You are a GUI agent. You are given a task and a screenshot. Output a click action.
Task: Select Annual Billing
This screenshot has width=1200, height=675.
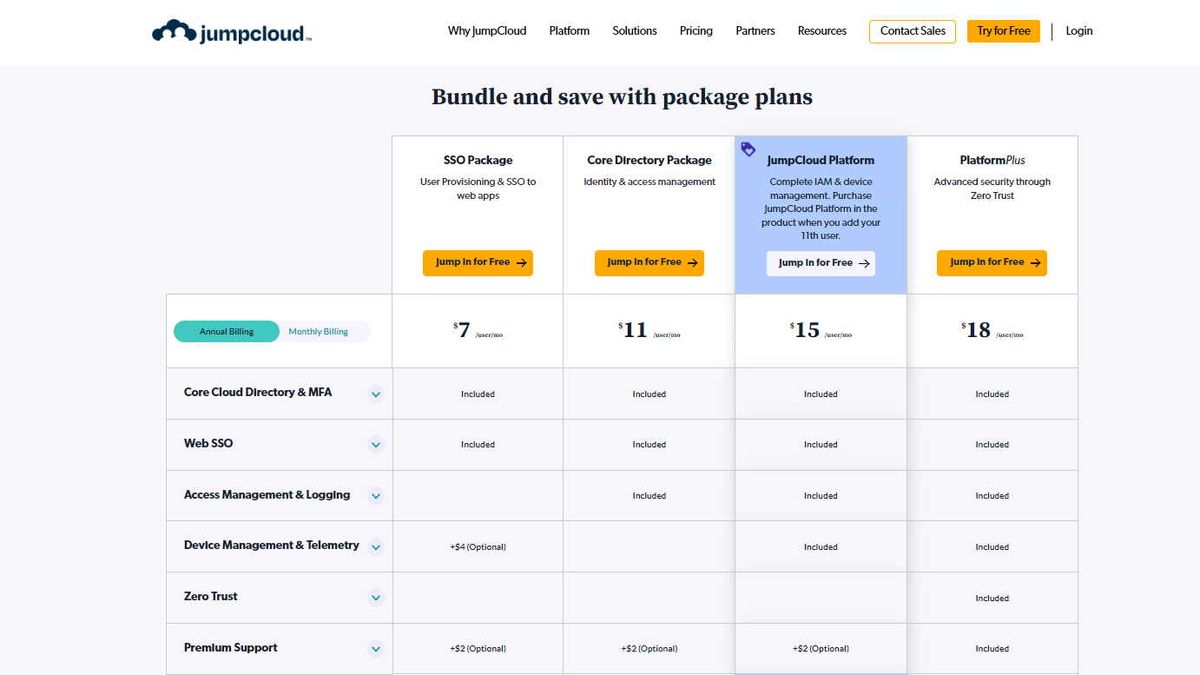click(226, 330)
